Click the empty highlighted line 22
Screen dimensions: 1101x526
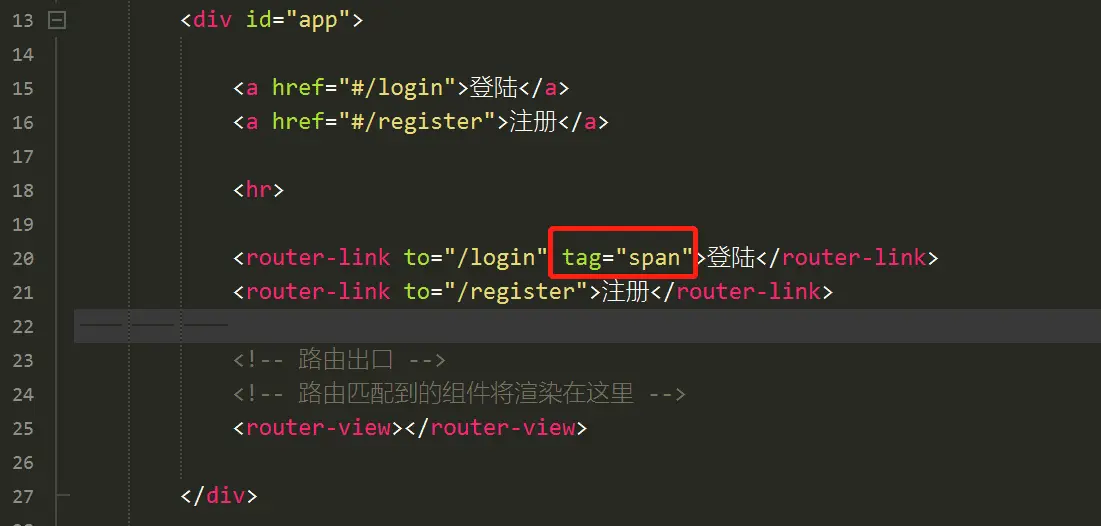click(x=587, y=326)
